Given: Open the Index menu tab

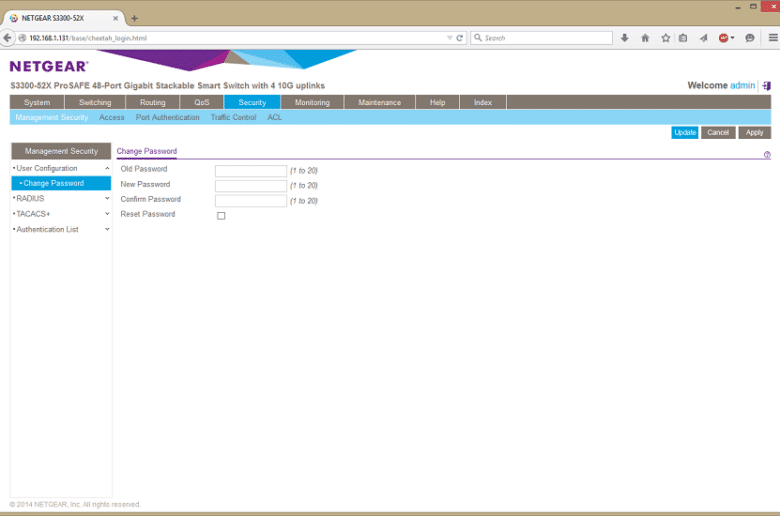Looking at the screenshot, I should (483, 102).
